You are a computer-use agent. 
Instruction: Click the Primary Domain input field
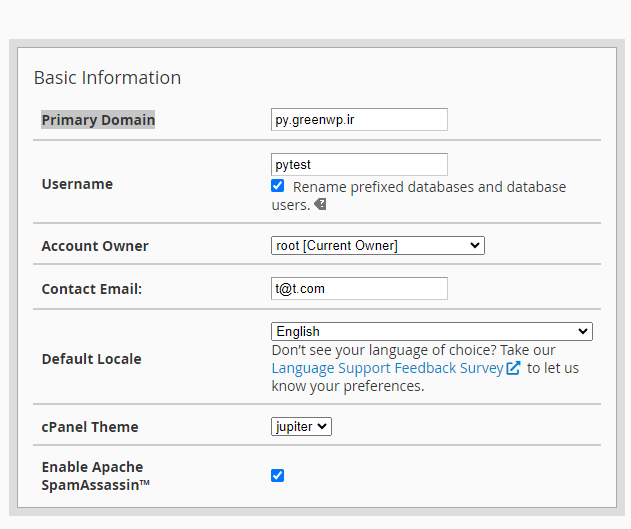pos(359,120)
